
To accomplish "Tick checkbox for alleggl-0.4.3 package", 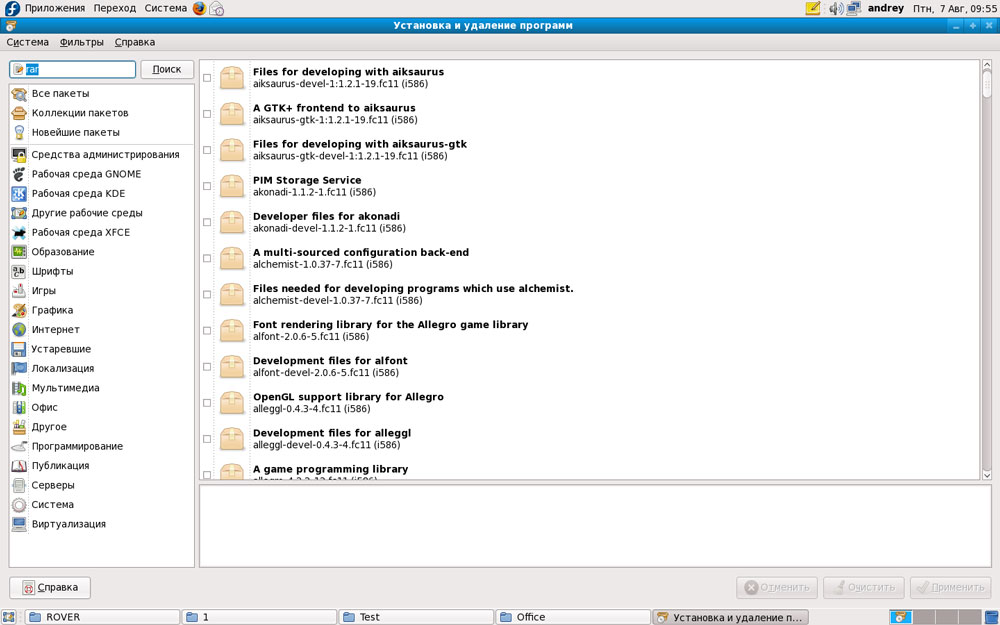I will (x=207, y=403).
